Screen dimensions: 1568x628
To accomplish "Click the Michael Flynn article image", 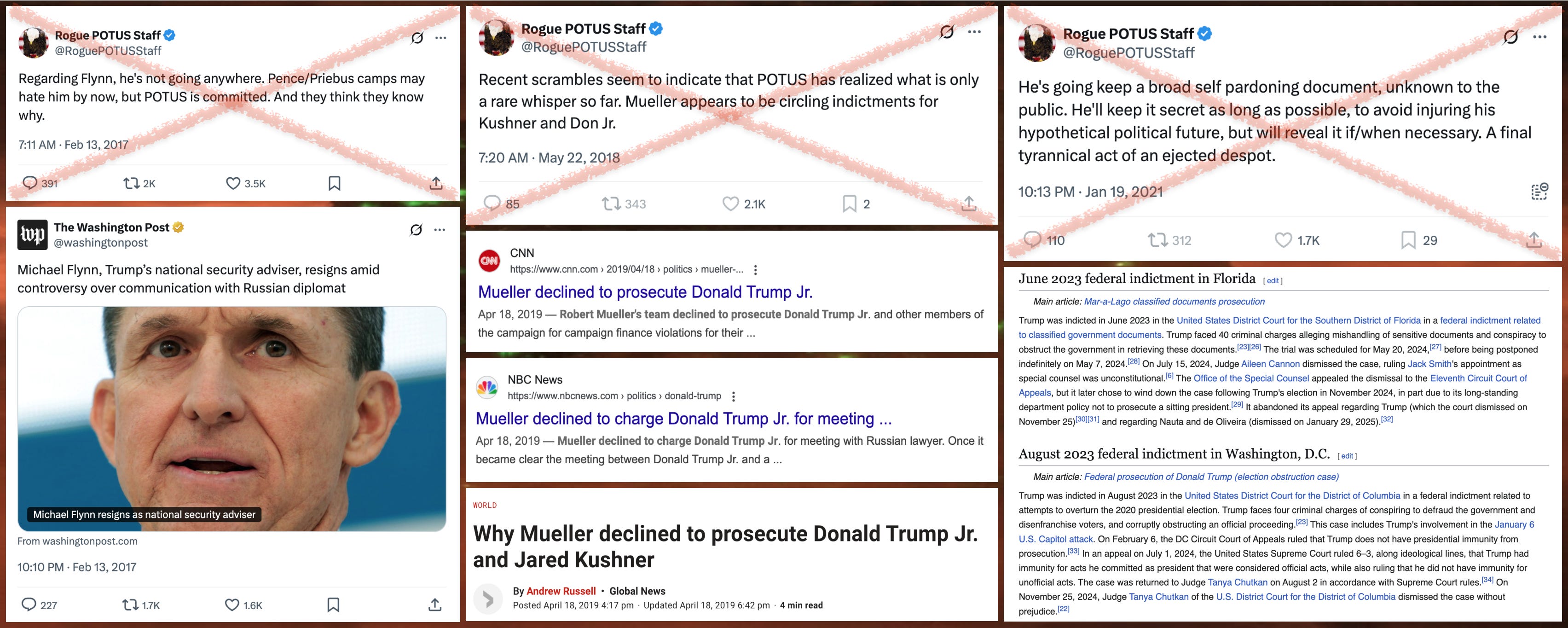I will pyautogui.click(x=231, y=419).
